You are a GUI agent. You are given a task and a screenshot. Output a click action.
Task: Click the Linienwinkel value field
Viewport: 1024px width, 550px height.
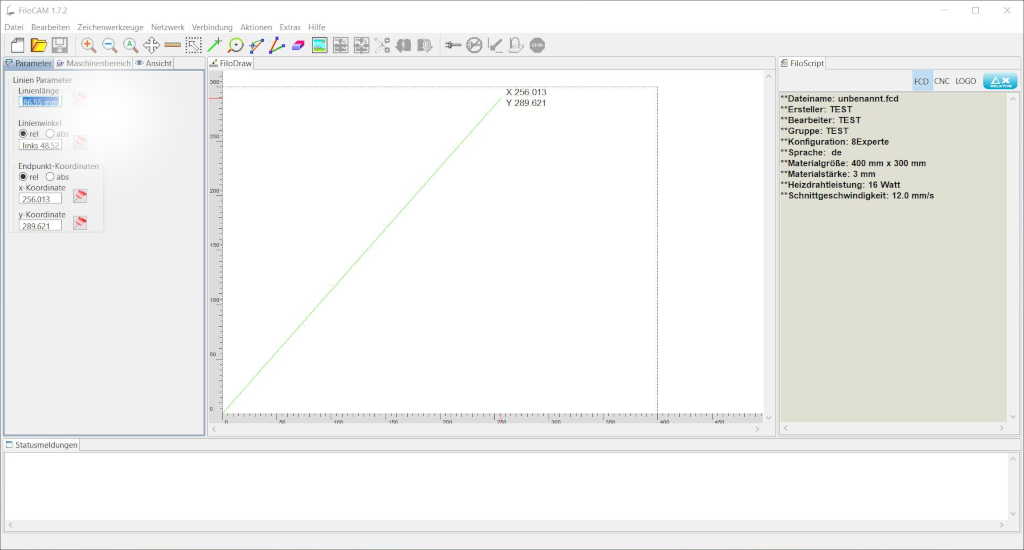point(40,145)
